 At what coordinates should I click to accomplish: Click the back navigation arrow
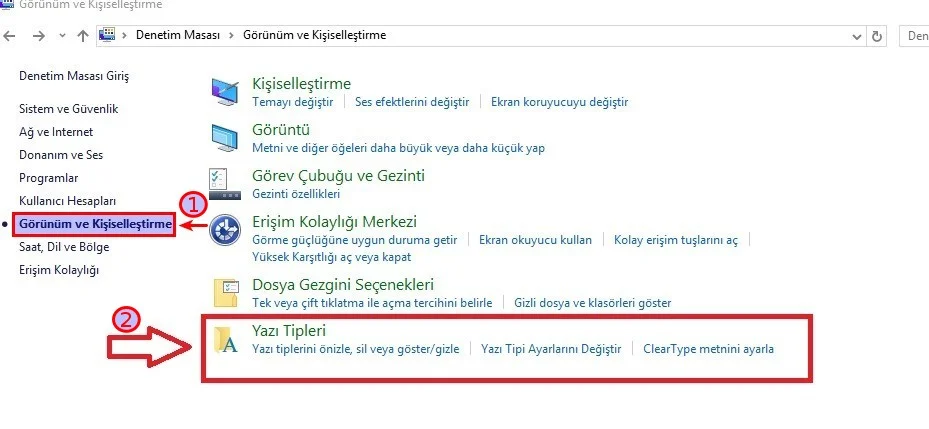(10, 36)
